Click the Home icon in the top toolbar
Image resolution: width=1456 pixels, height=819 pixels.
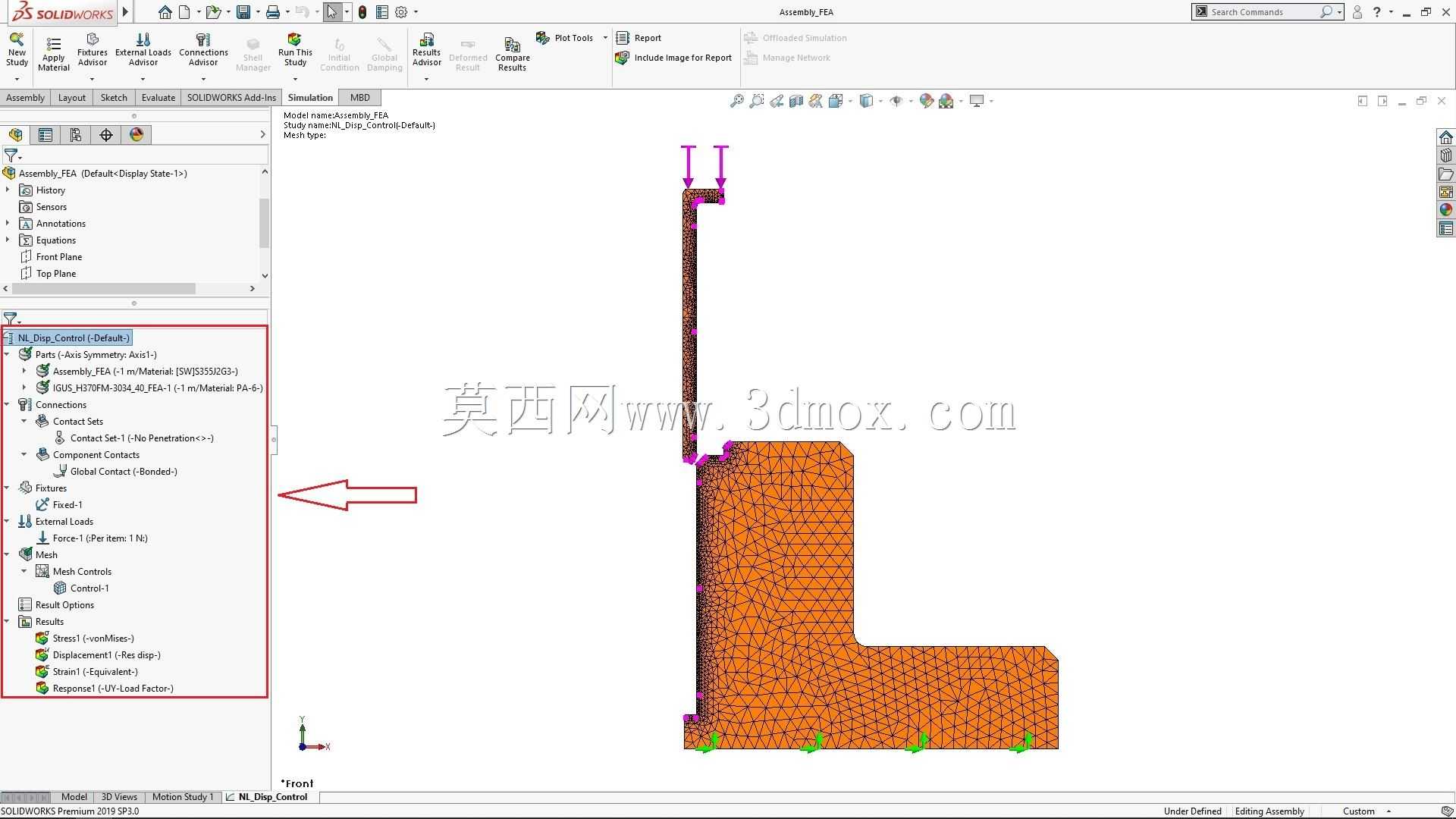click(165, 12)
